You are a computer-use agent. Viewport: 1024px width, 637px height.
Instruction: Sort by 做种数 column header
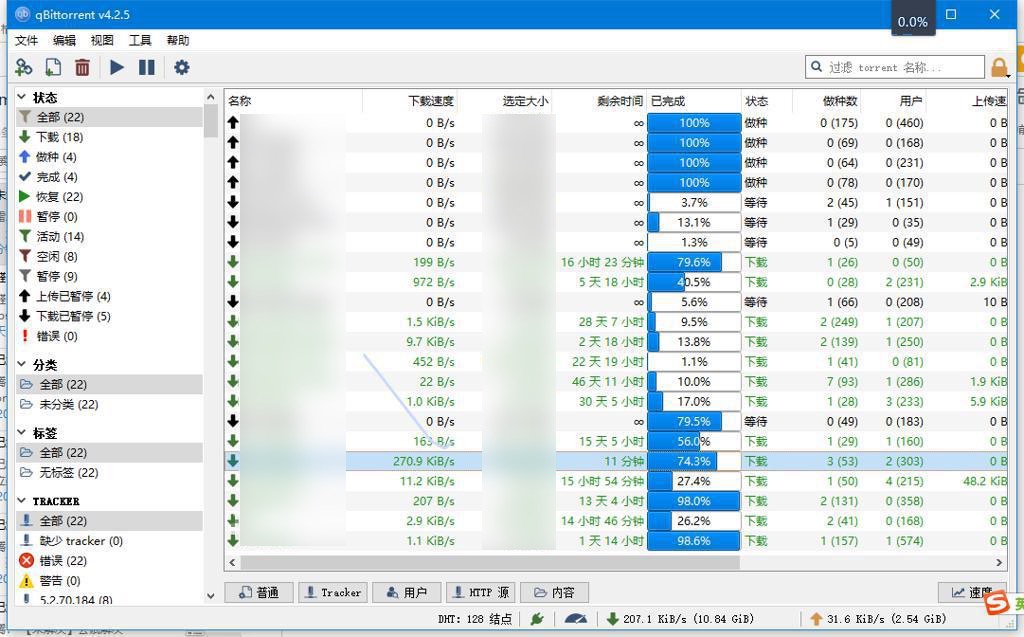[827, 101]
